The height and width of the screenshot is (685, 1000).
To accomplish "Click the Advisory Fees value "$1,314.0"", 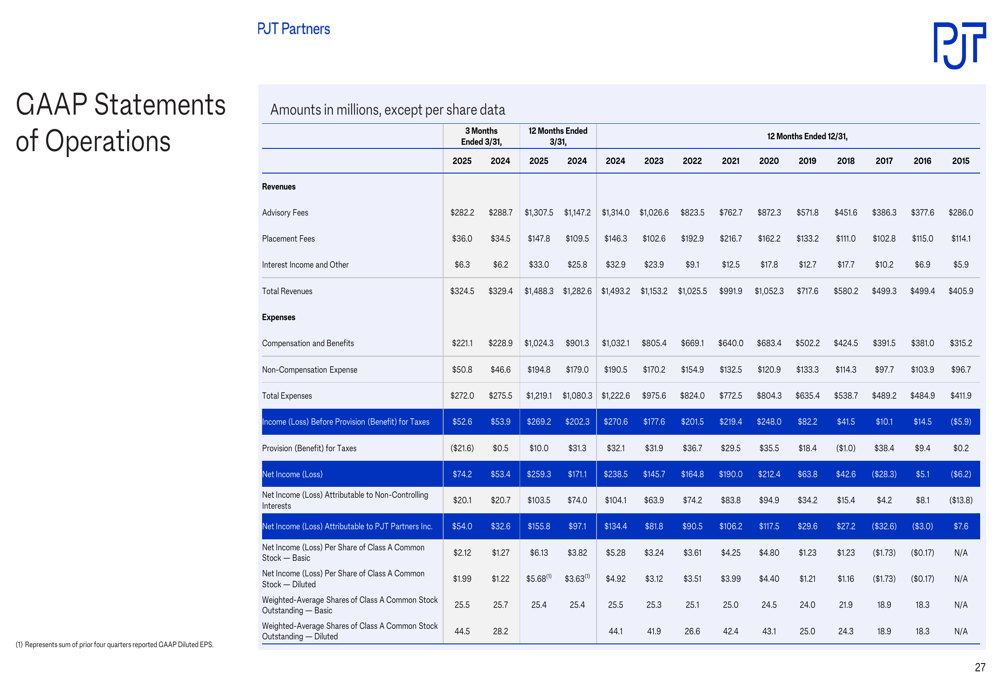I will click(x=615, y=213).
